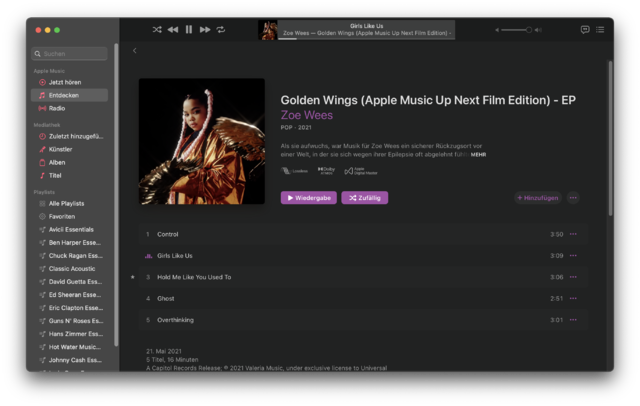This screenshot has width=640, height=406.
Task: Skip back to the previous track
Action: (173, 29)
